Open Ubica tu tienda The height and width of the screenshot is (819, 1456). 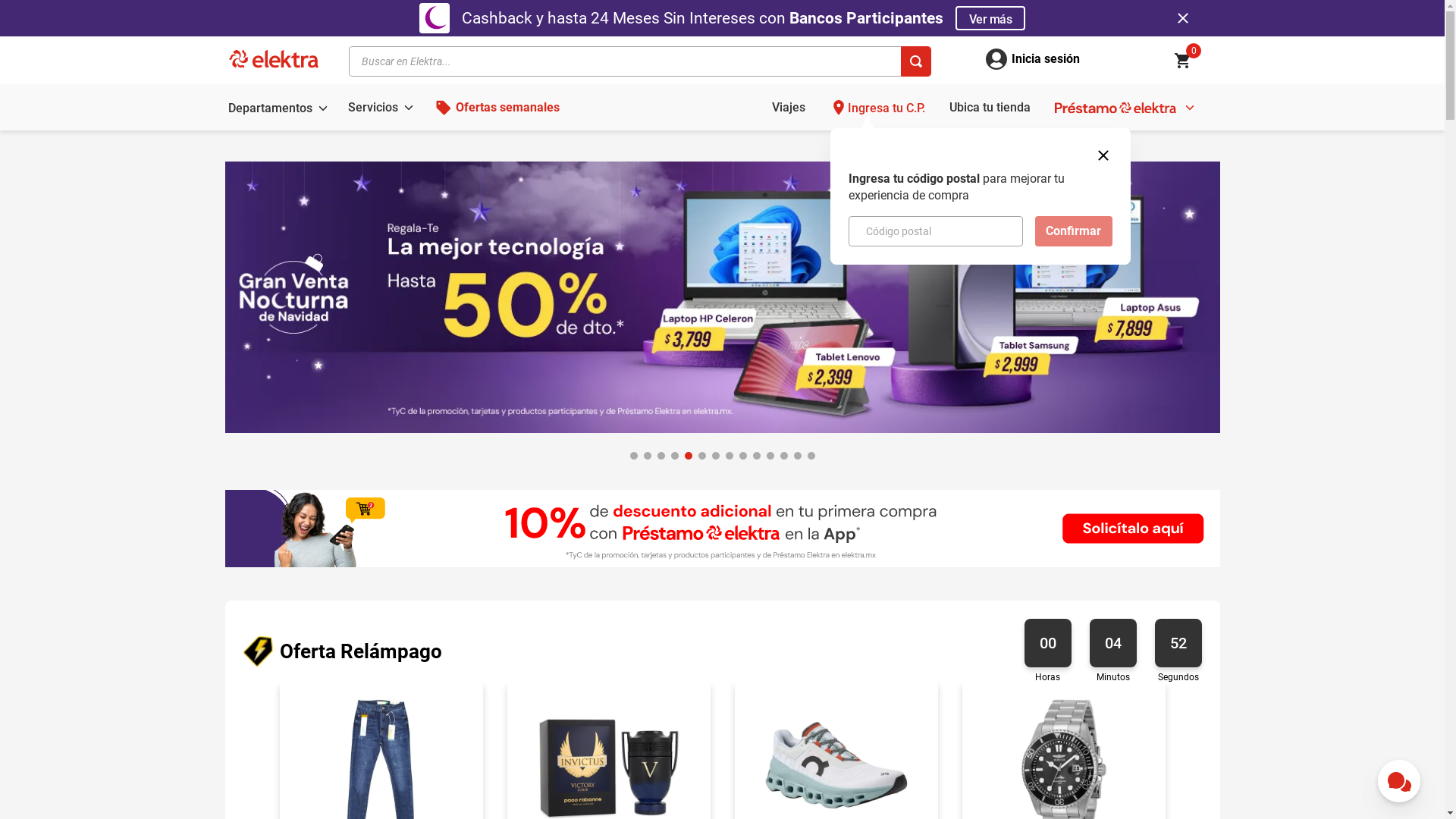pyautogui.click(x=989, y=108)
